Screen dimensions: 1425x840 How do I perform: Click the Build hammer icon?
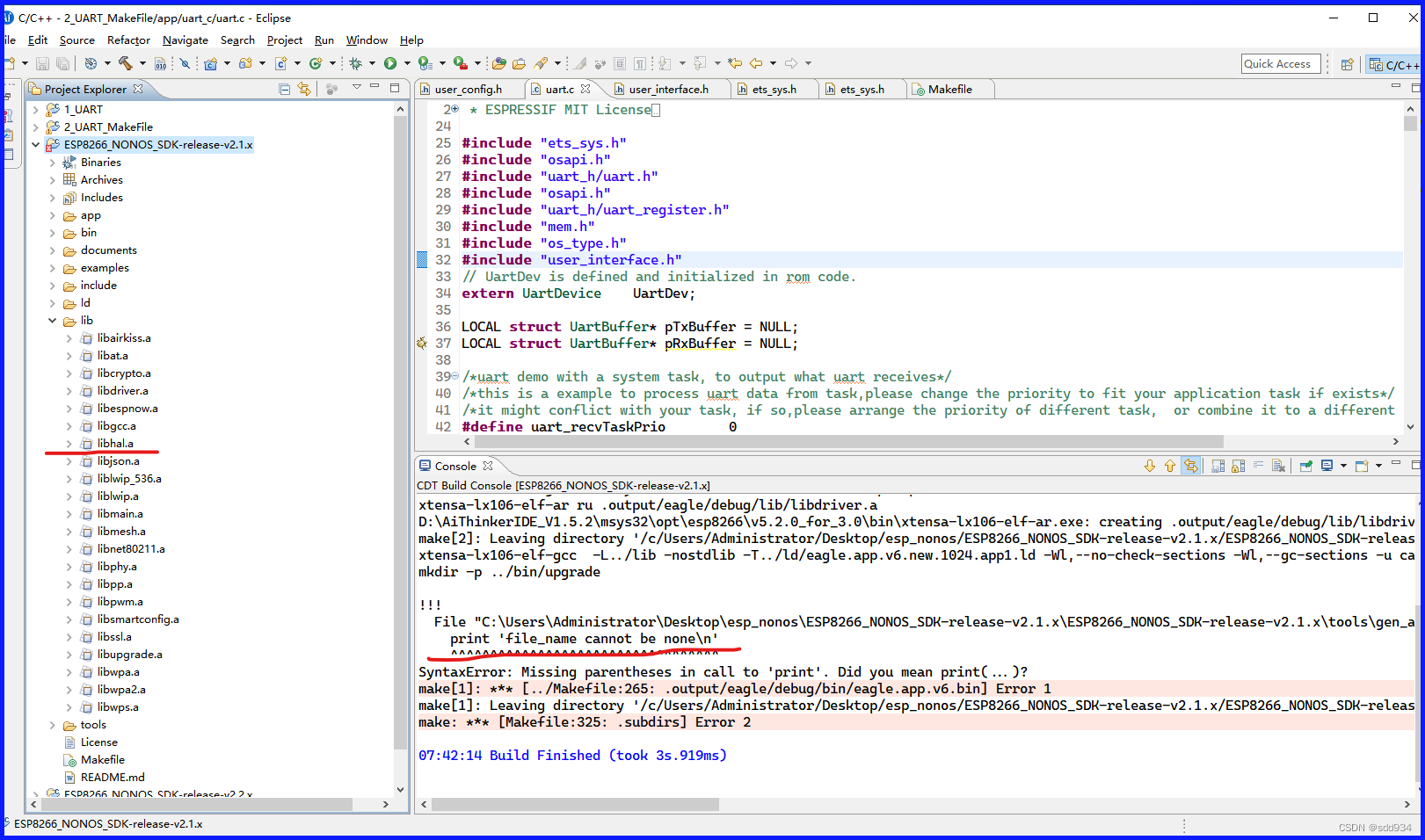125,63
